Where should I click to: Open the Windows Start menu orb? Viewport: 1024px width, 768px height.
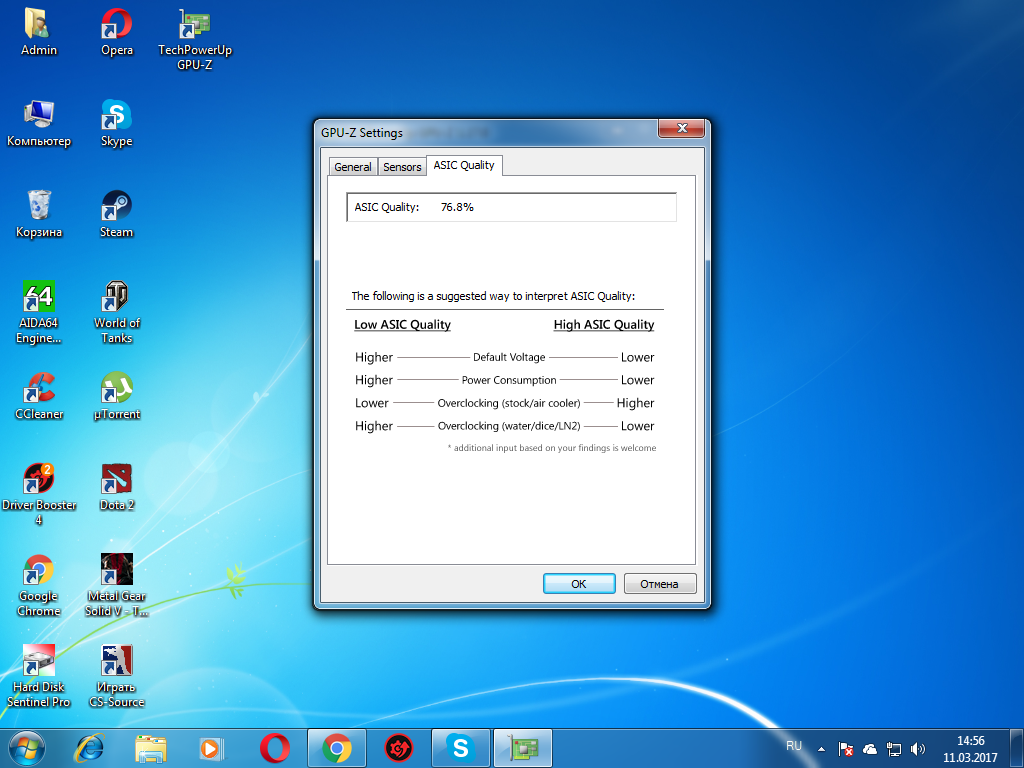[27, 748]
